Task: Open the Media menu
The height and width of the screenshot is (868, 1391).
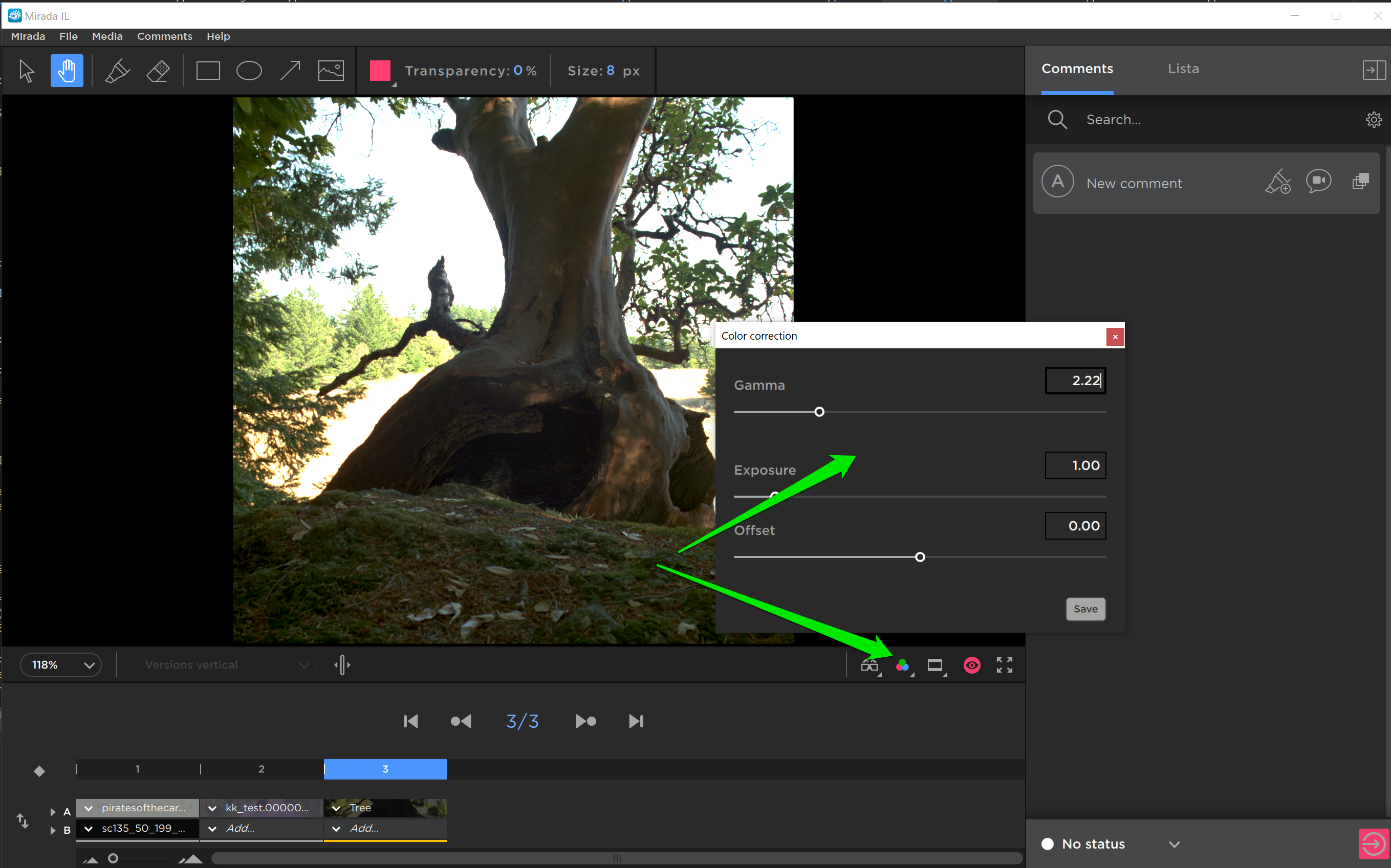Action: click(x=107, y=36)
